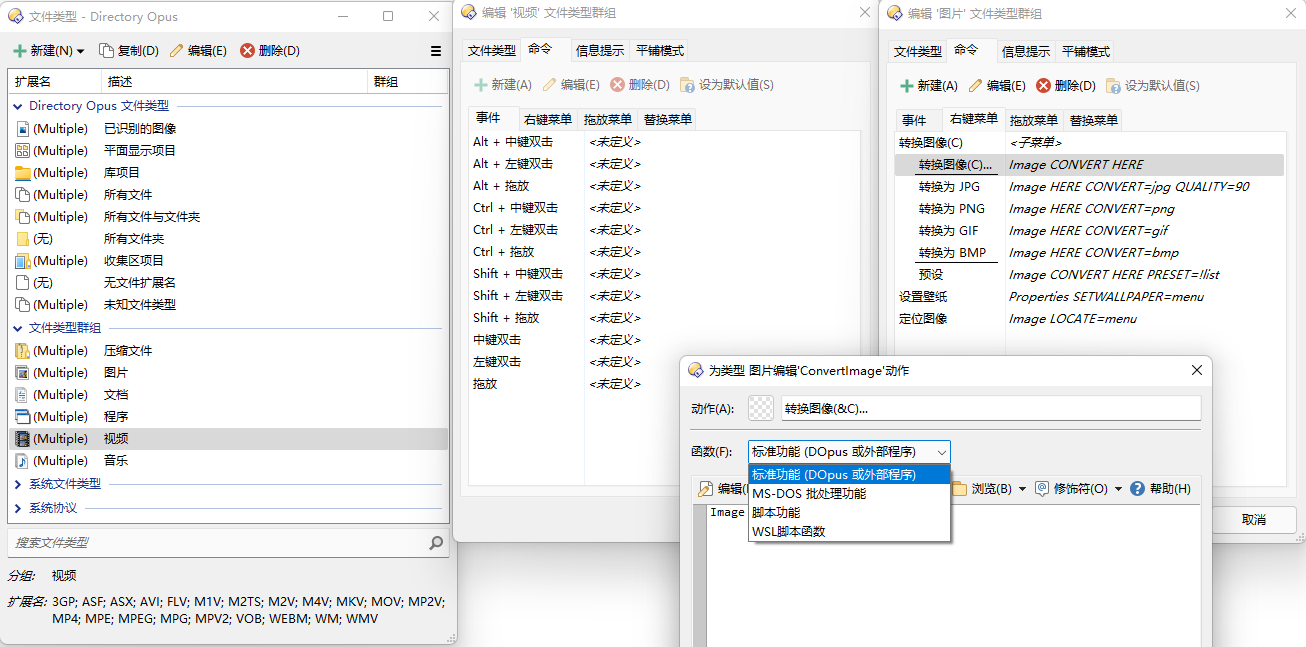Switch to 平铺模式 tab in 图片 window

point(1086,51)
